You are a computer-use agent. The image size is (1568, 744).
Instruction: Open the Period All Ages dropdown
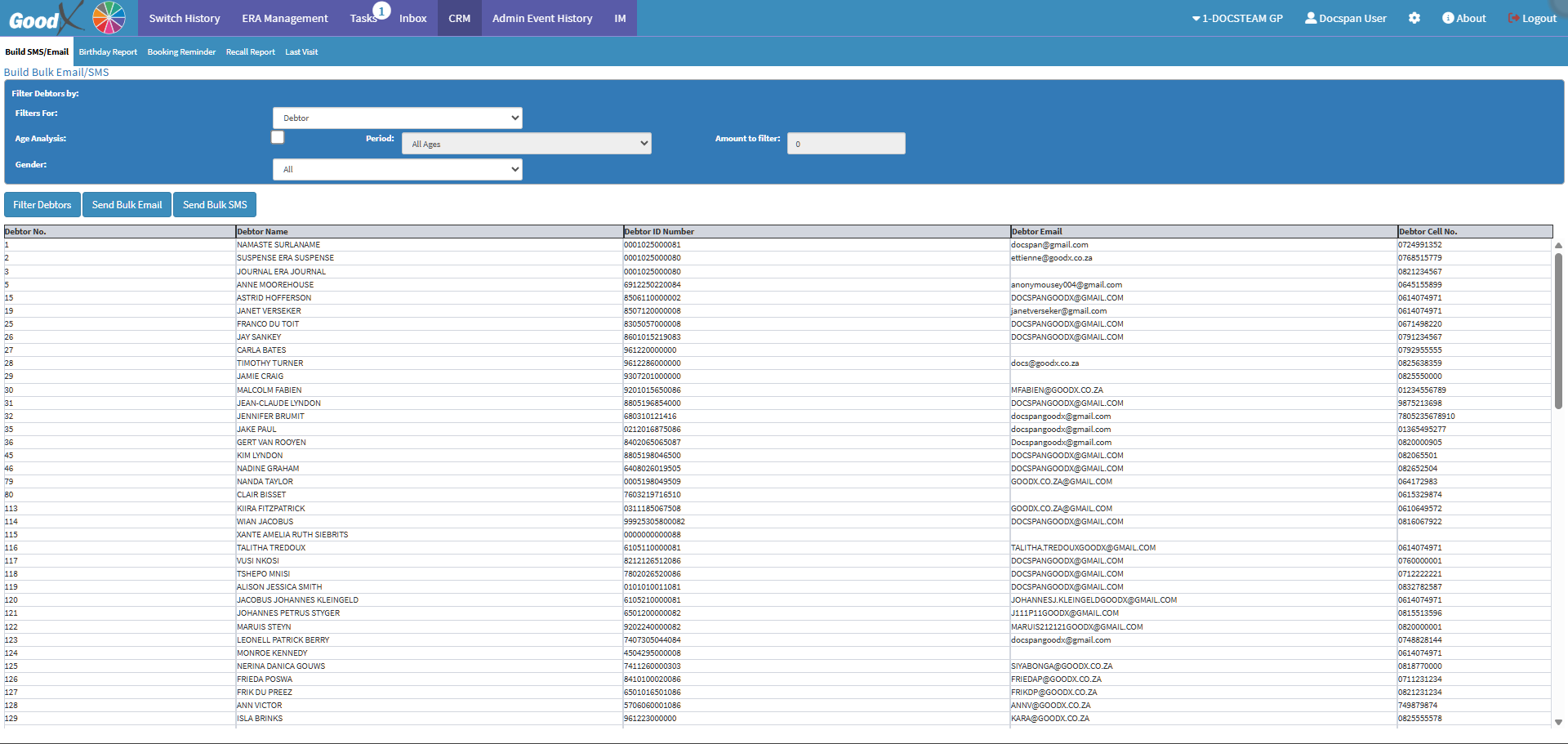(x=526, y=144)
